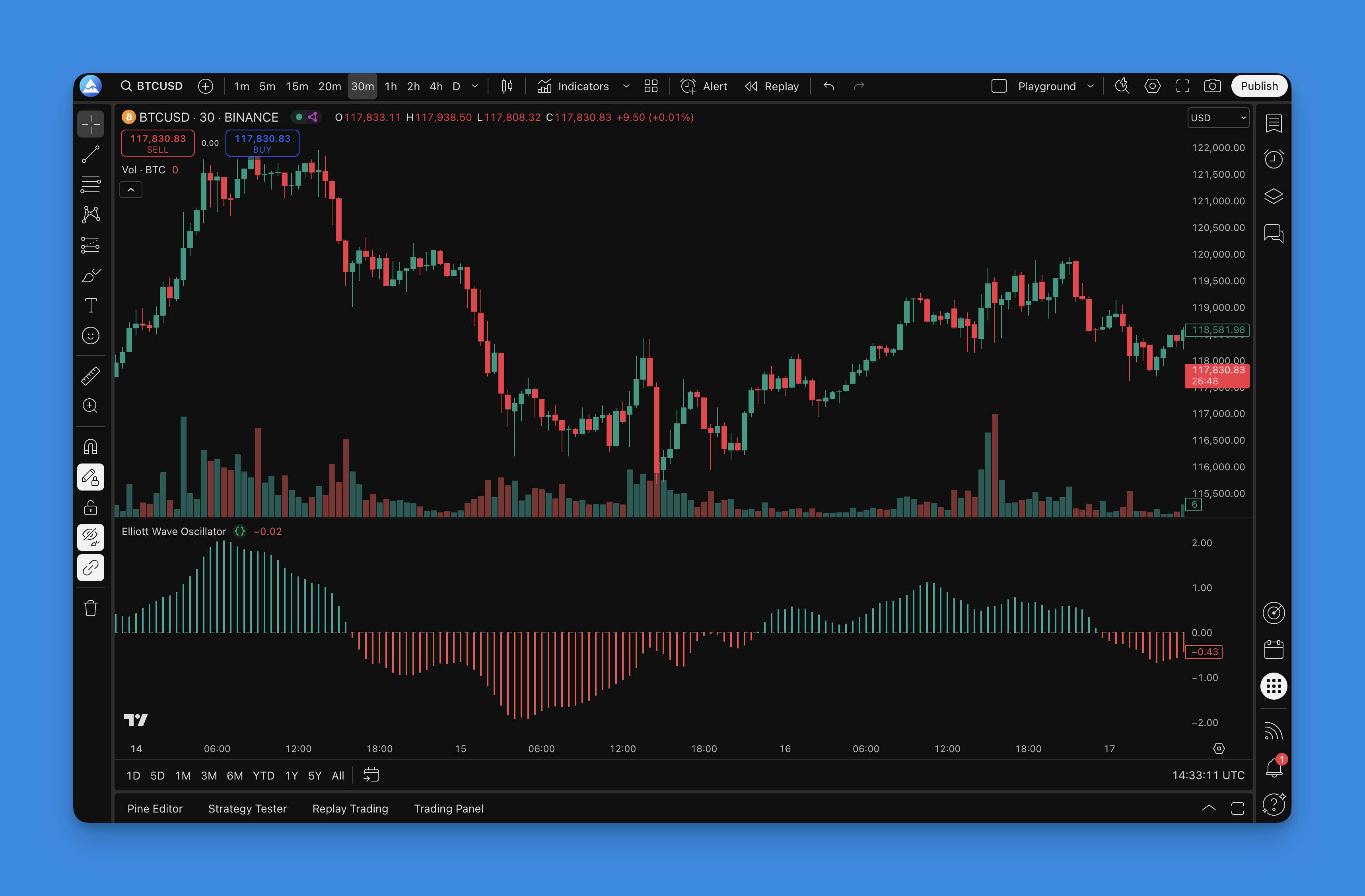Open the Fibonacci retracement tools
This screenshot has width=1365, height=896.
91,184
